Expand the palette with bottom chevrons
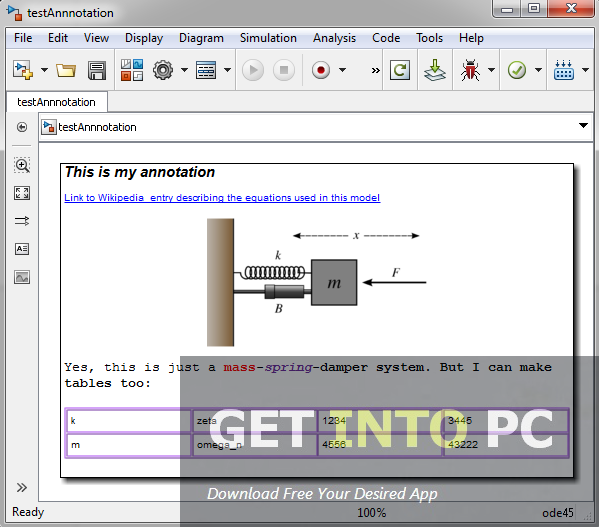Screen dimensions: 599x527 coord(22,487)
